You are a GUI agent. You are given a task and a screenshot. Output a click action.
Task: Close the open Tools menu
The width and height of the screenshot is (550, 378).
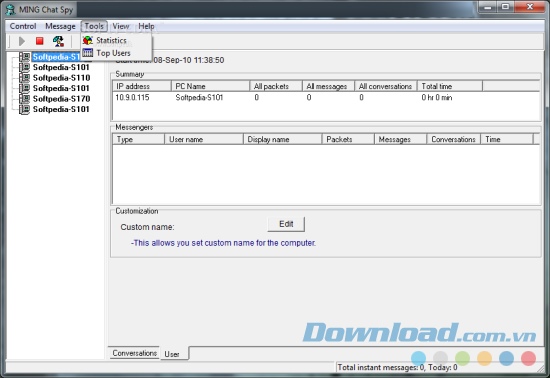pyautogui.click(x=94, y=26)
